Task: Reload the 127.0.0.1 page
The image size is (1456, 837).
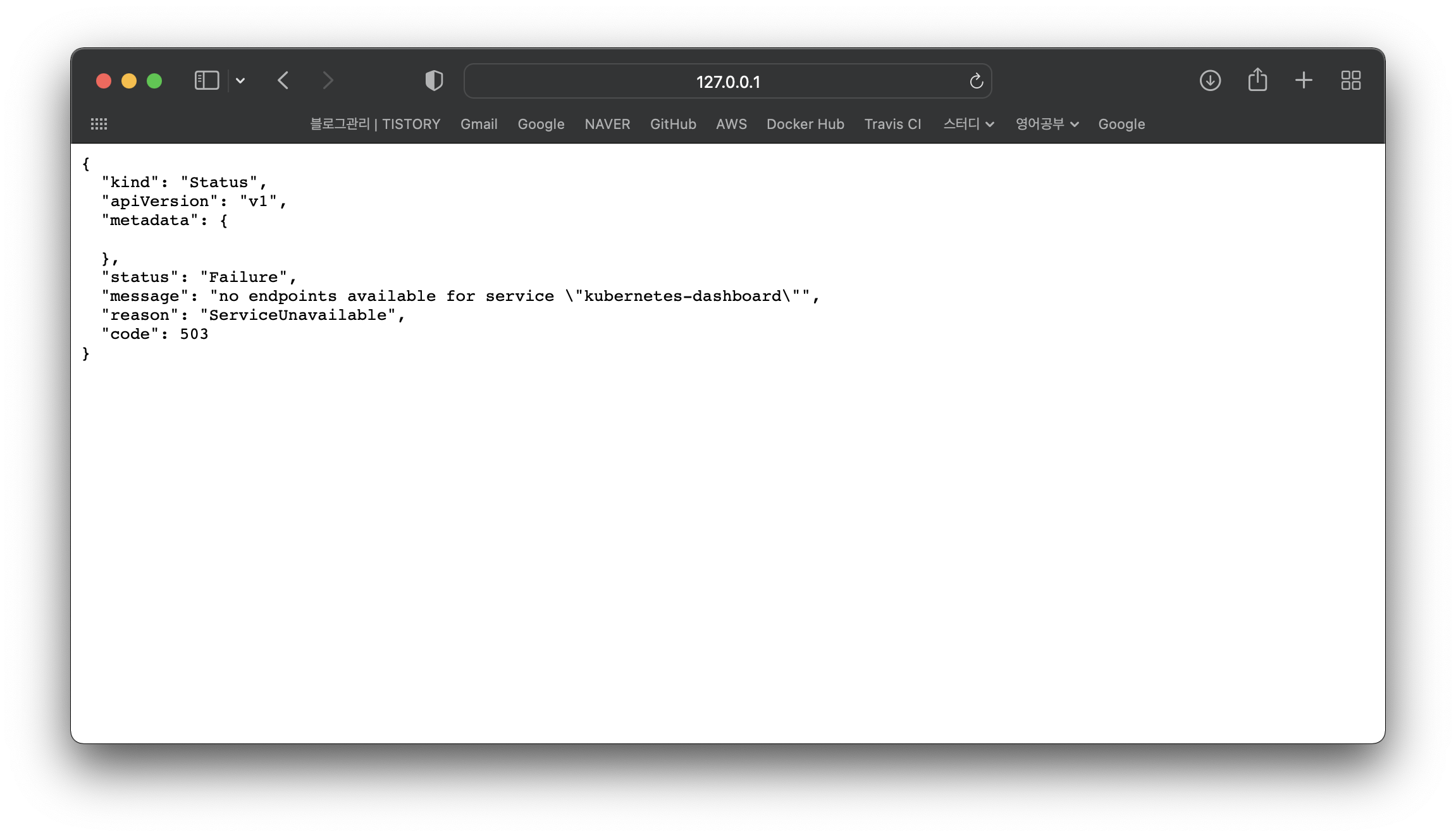Action: [x=976, y=81]
